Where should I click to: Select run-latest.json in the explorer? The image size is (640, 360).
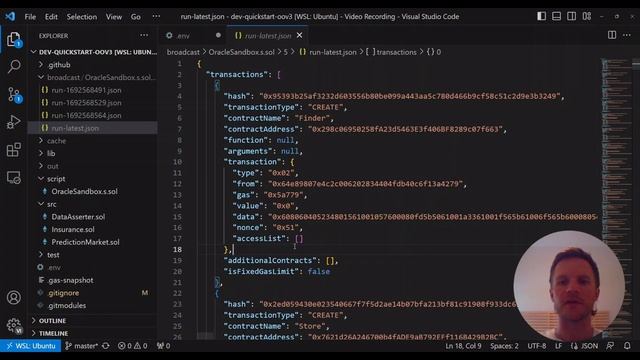94,128
